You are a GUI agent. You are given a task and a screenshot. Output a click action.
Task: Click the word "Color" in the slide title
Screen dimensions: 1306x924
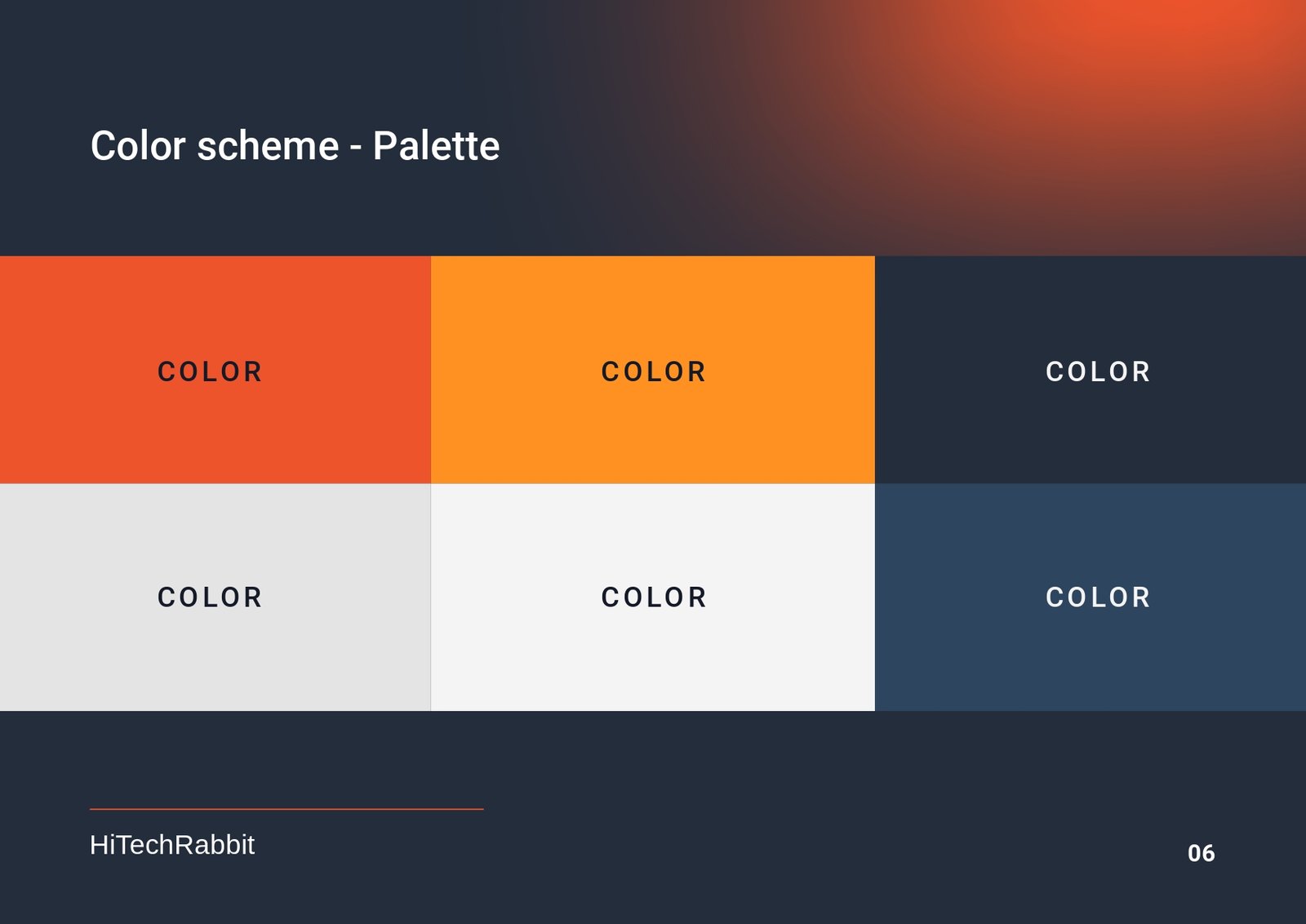(x=138, y=146)
